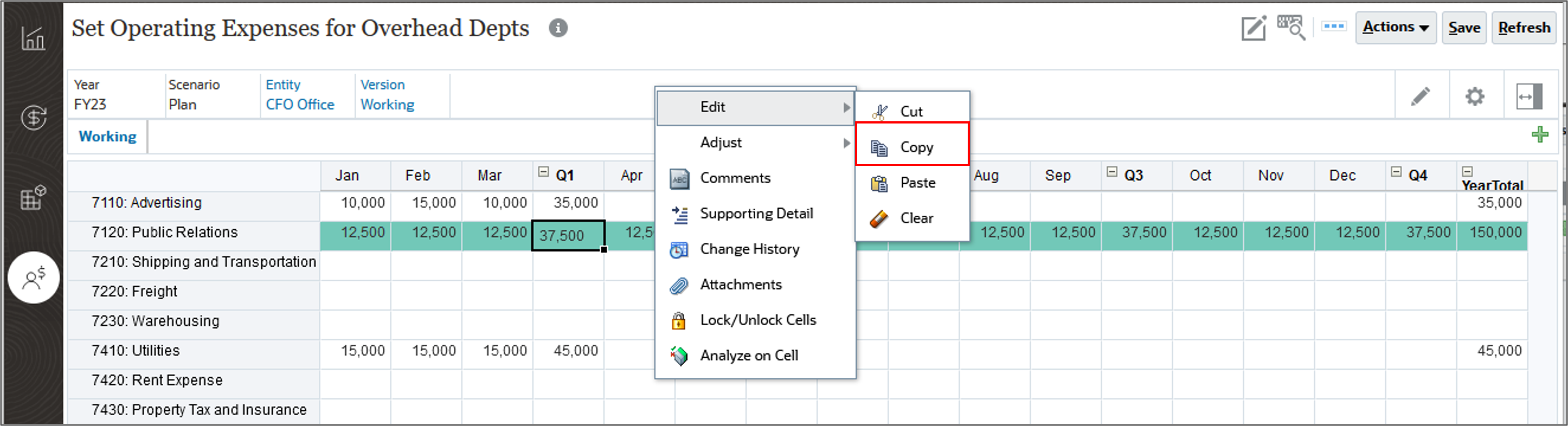Click the green plus icon above YearTotal
The image size is (1568, 426).
(x=1540, y=134)
